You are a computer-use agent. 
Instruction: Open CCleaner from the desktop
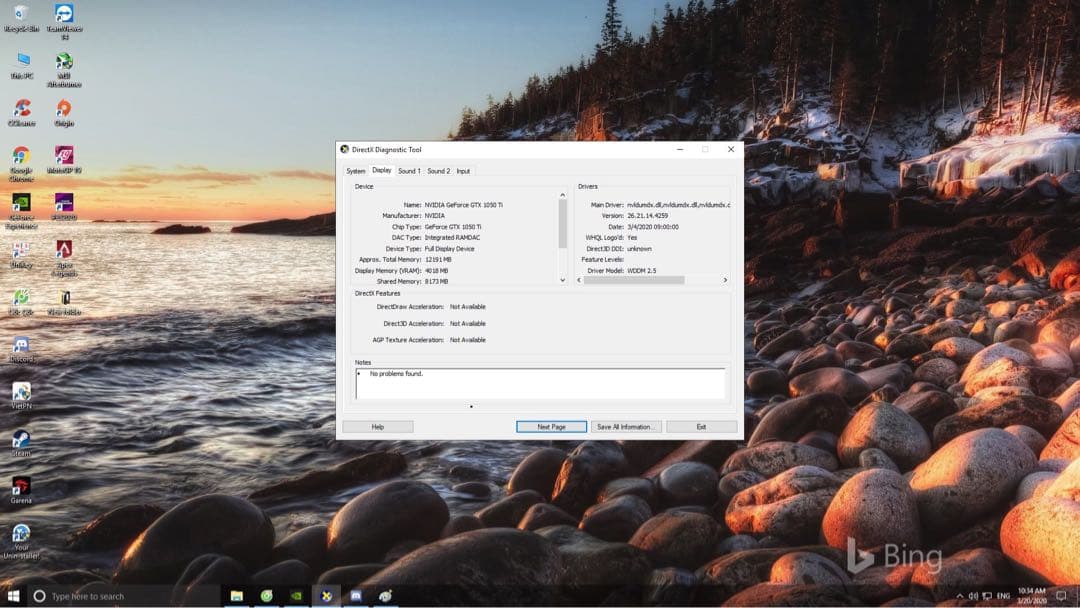[21, 109]
